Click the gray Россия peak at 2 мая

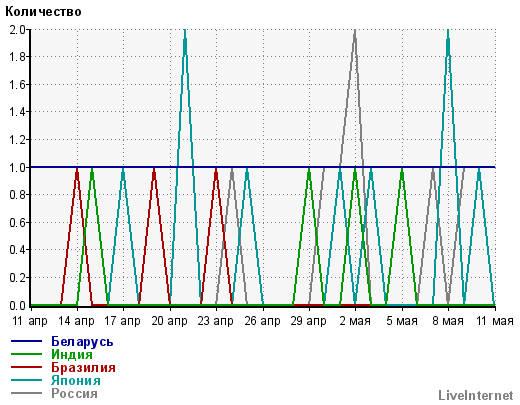point(355,32)
